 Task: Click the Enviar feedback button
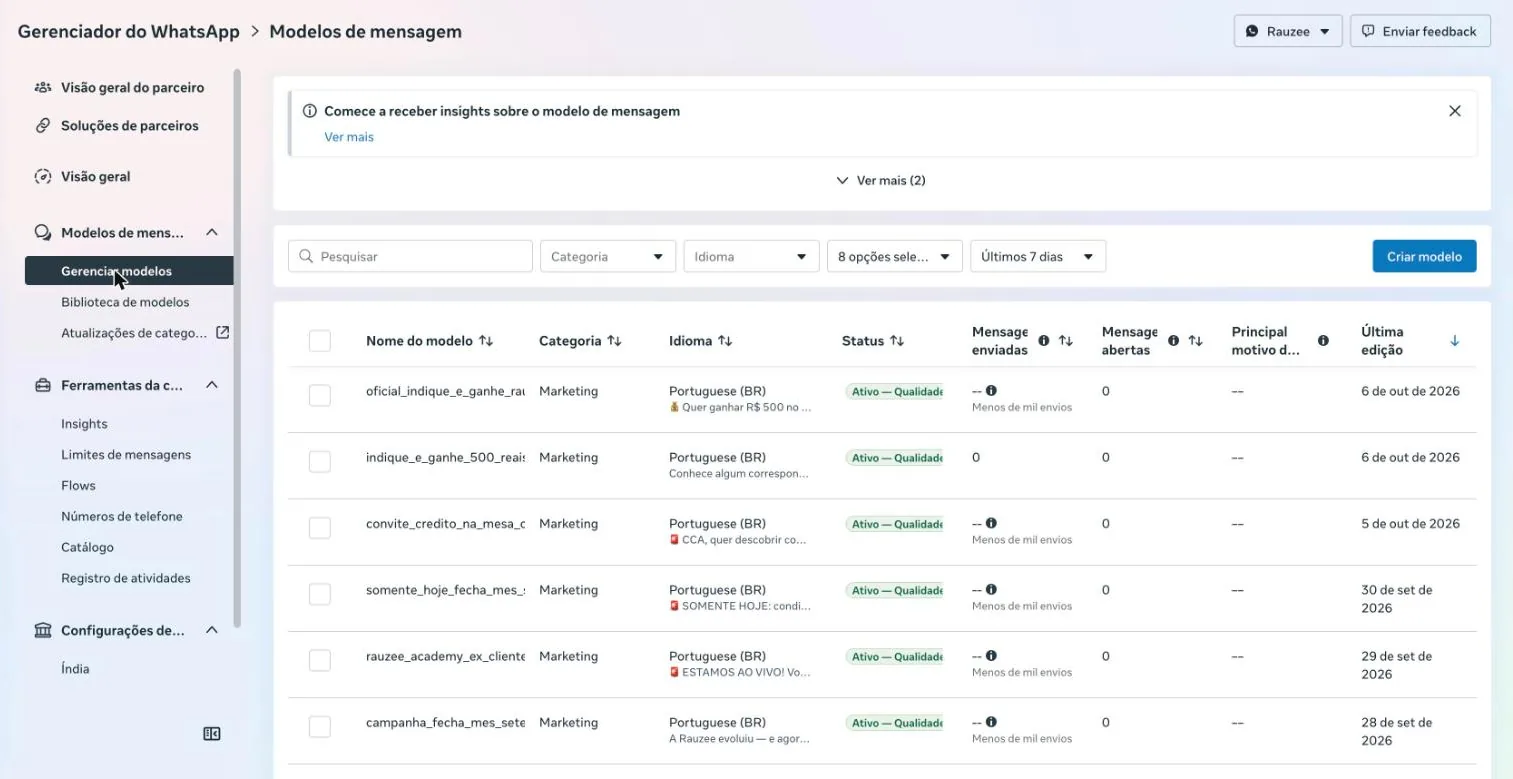click(x=1420, y=31)
